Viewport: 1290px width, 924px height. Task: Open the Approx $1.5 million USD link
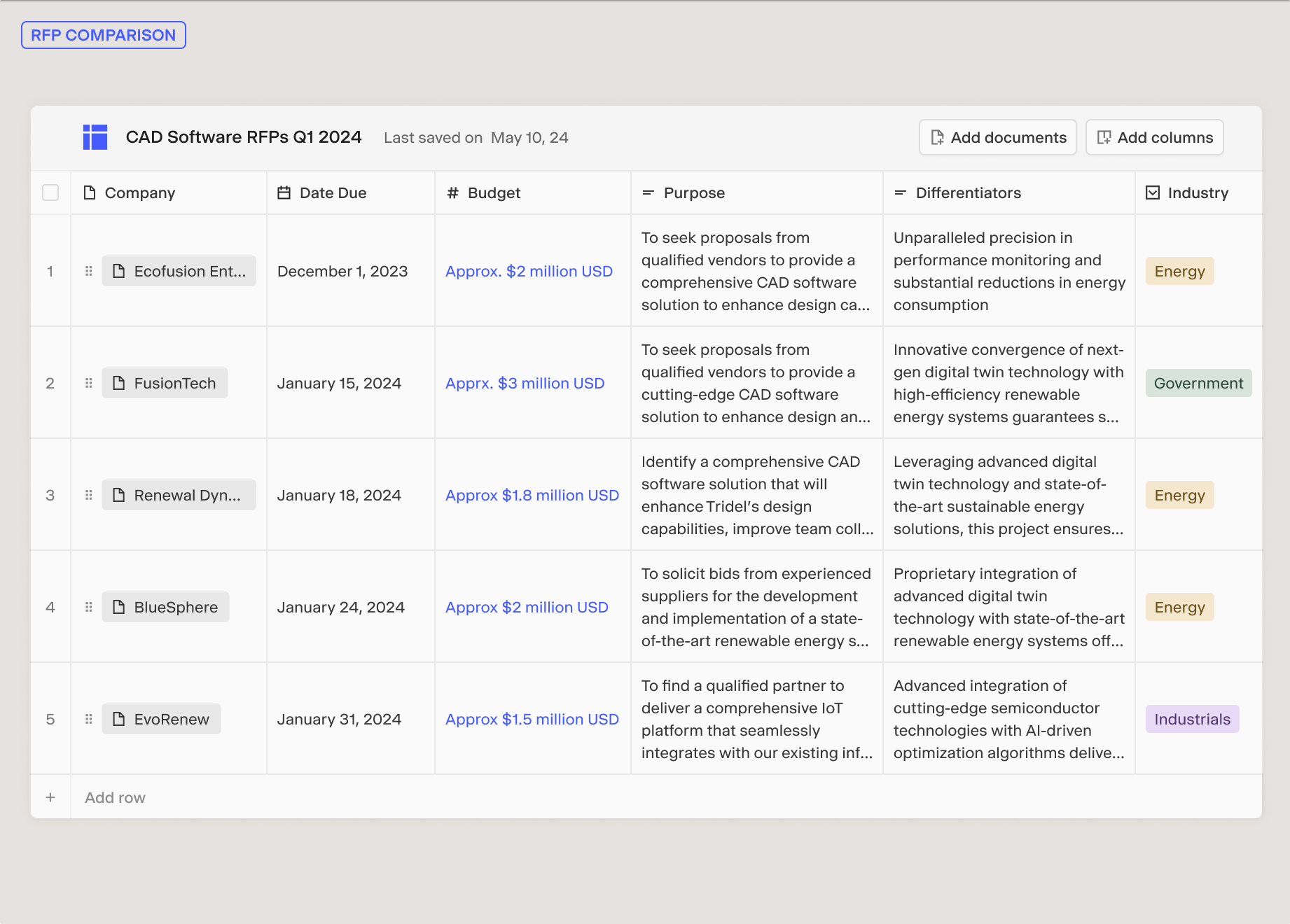532,719
